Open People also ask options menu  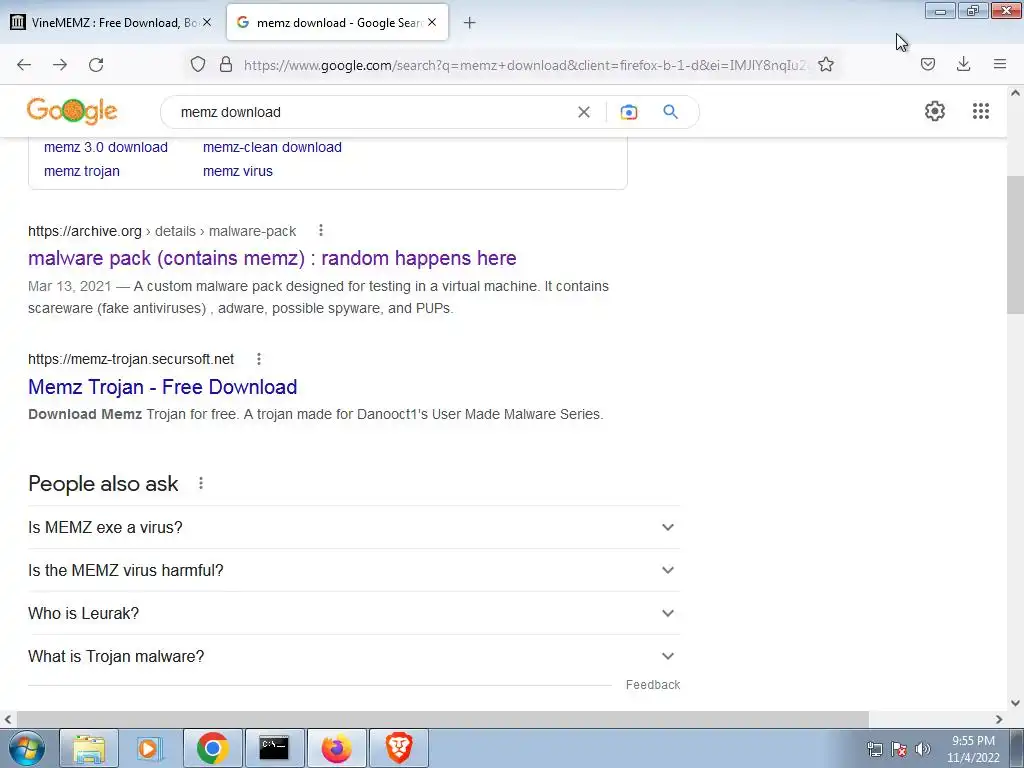click(x=201, y=483)
